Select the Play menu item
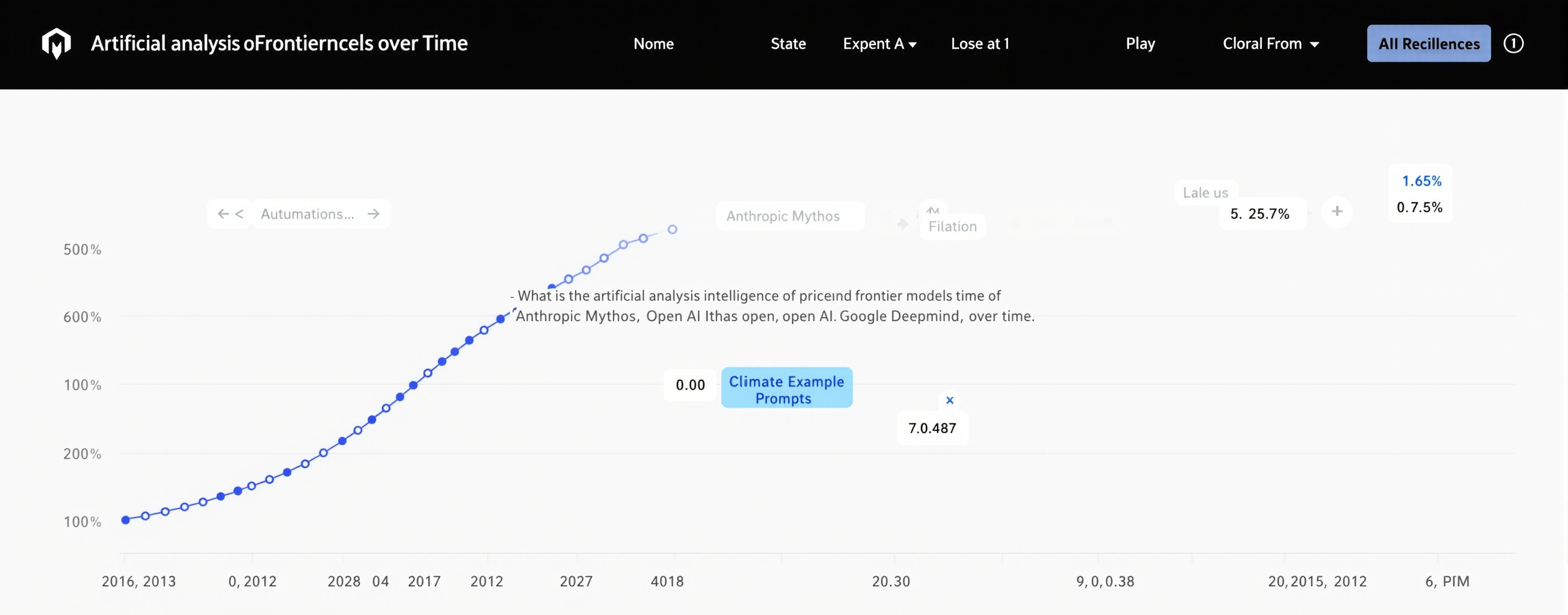1568x615 pixels. 1140,44
